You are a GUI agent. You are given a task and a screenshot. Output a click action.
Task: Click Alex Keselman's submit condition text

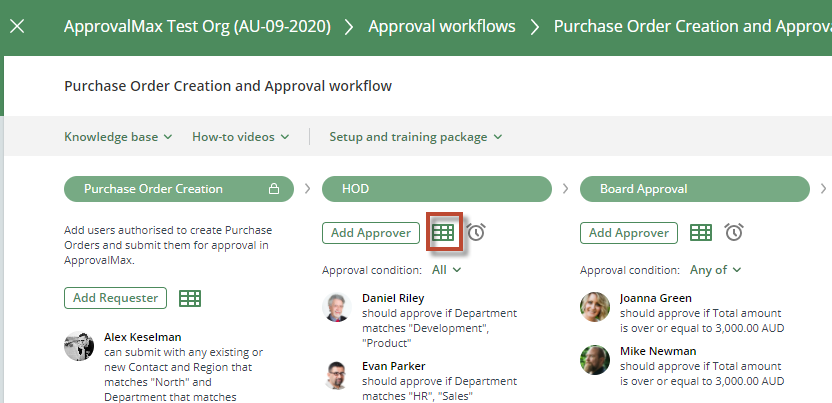184,374
